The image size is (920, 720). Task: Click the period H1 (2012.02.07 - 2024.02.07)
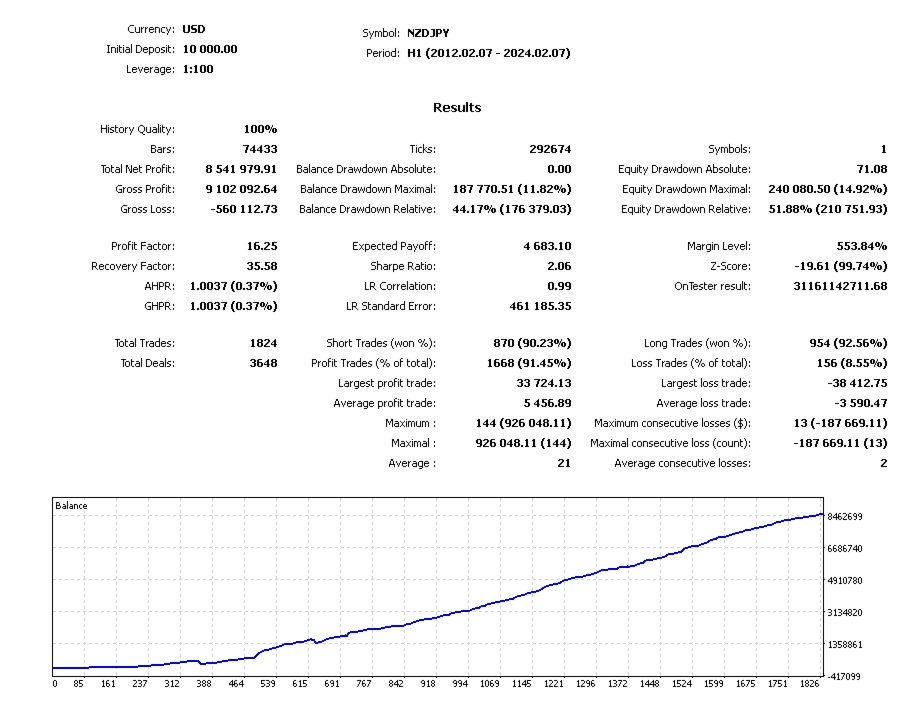tap(489, 53)
